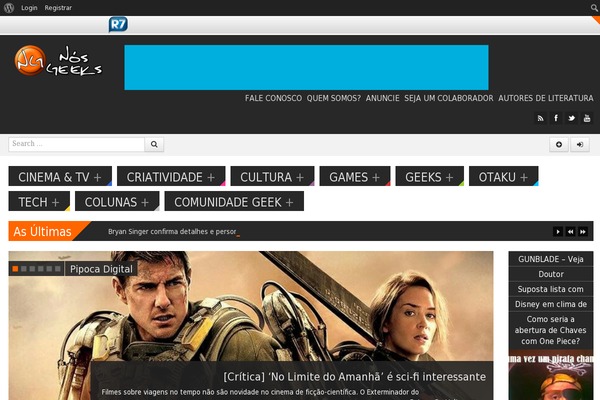Image resolution: width=600 pixels, height=400 pixels.
Task: Open the No Limite do Amanhã review
Action: [x=354, y=377]
